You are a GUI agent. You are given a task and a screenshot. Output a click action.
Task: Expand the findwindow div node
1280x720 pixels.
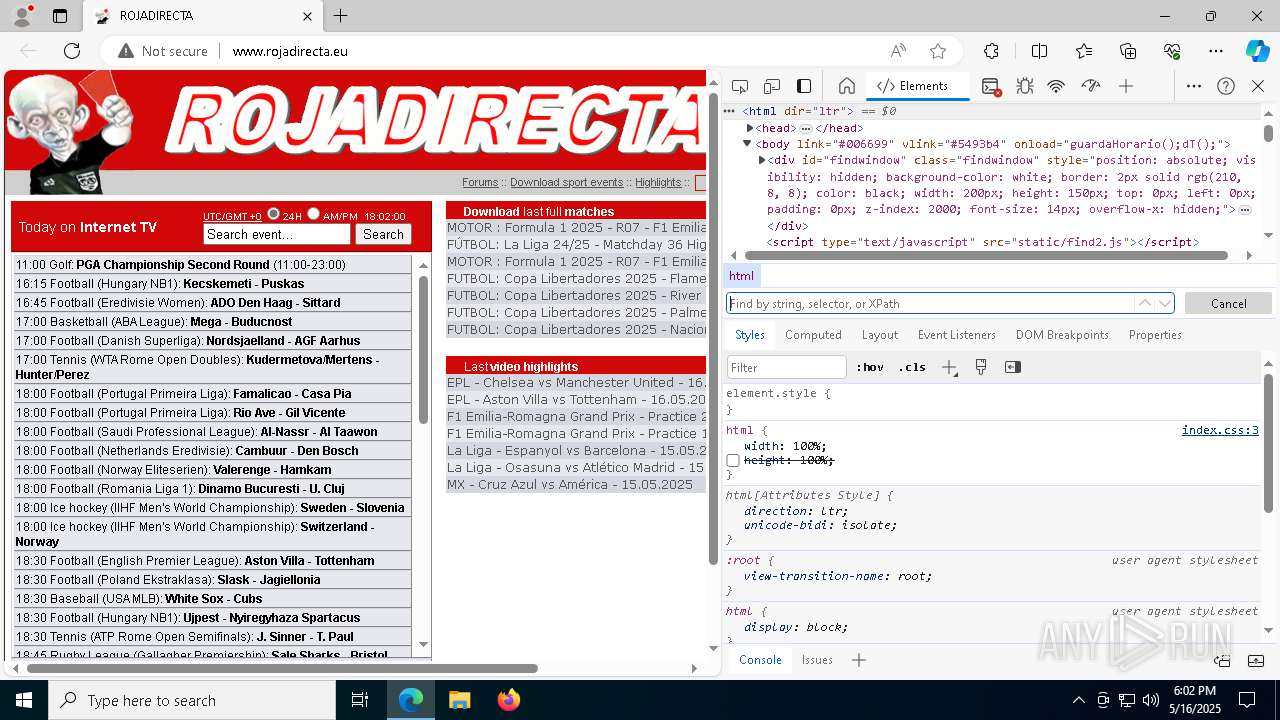762,160
